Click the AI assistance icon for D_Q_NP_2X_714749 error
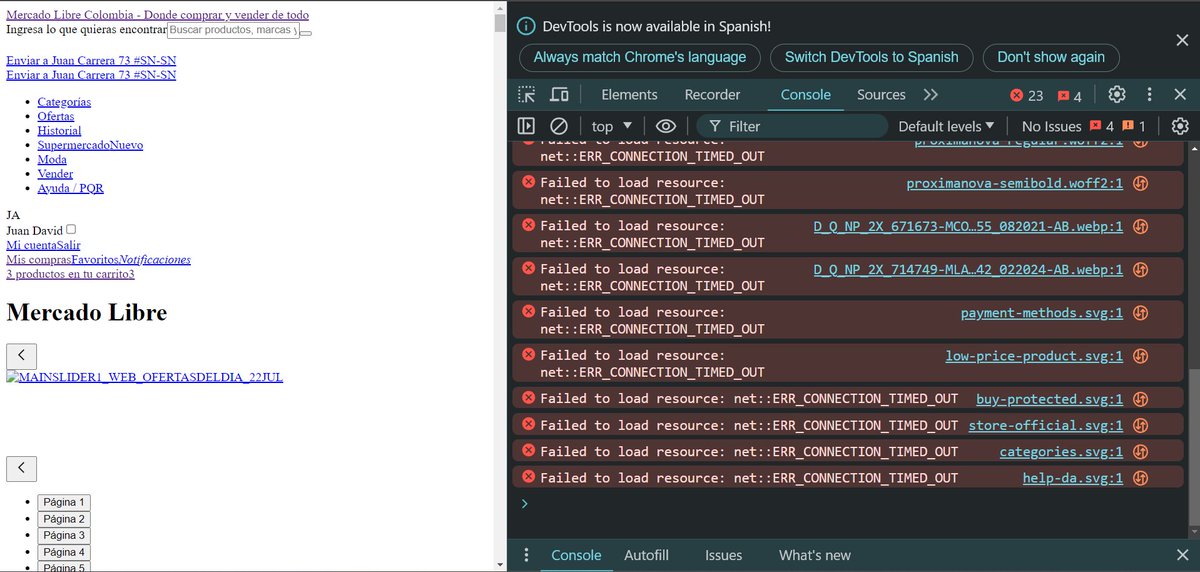The height and width of the screenshot is (572, 1200). pos(1140,270)
